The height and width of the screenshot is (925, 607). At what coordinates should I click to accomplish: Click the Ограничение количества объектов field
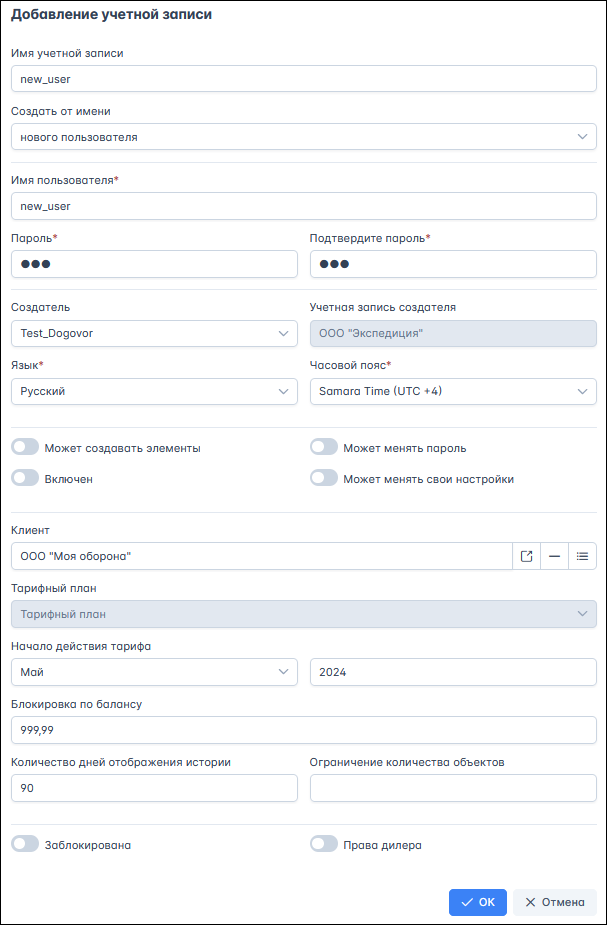coord(453,788)
